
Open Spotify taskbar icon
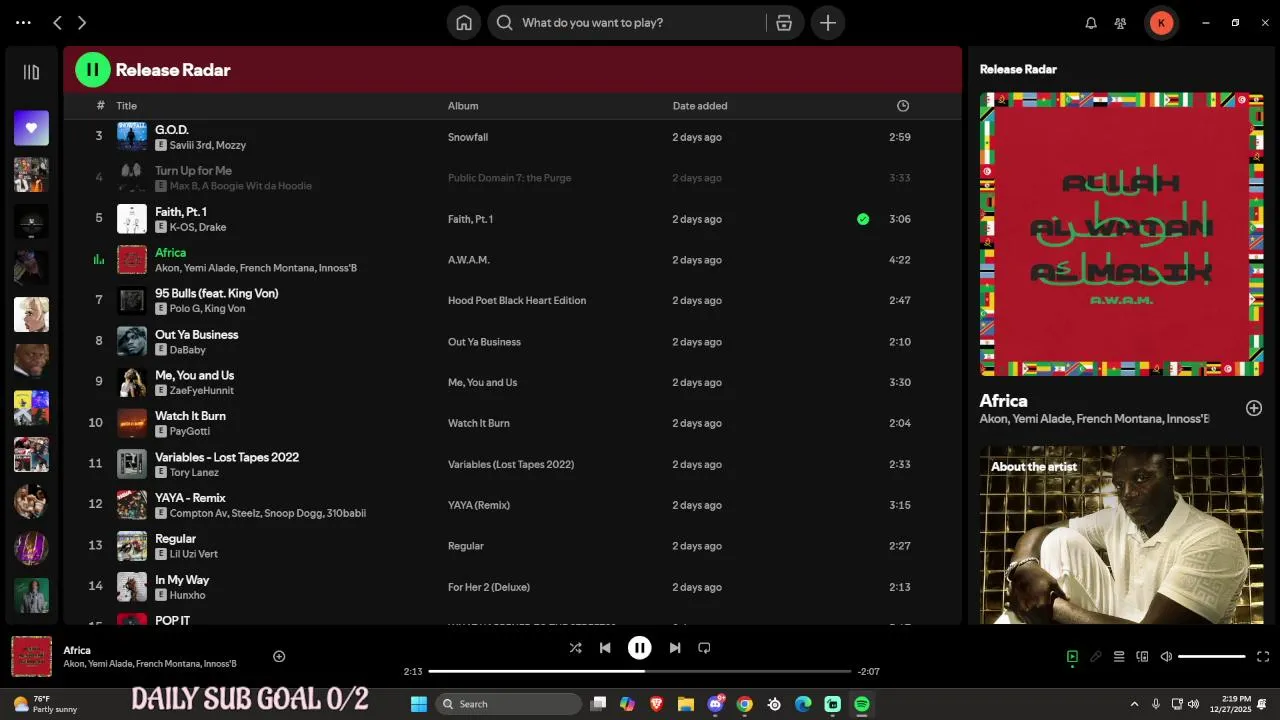[862, 704]
